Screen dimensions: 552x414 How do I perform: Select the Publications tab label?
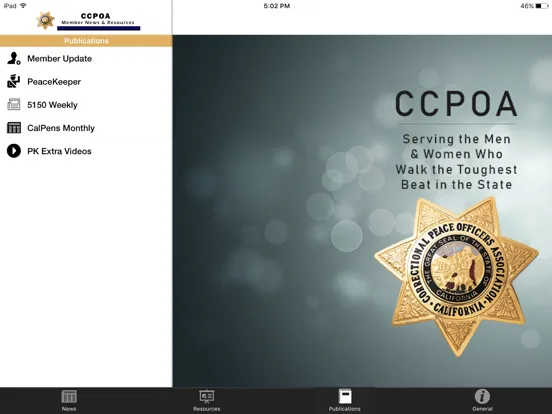click(x=345, y=409)
